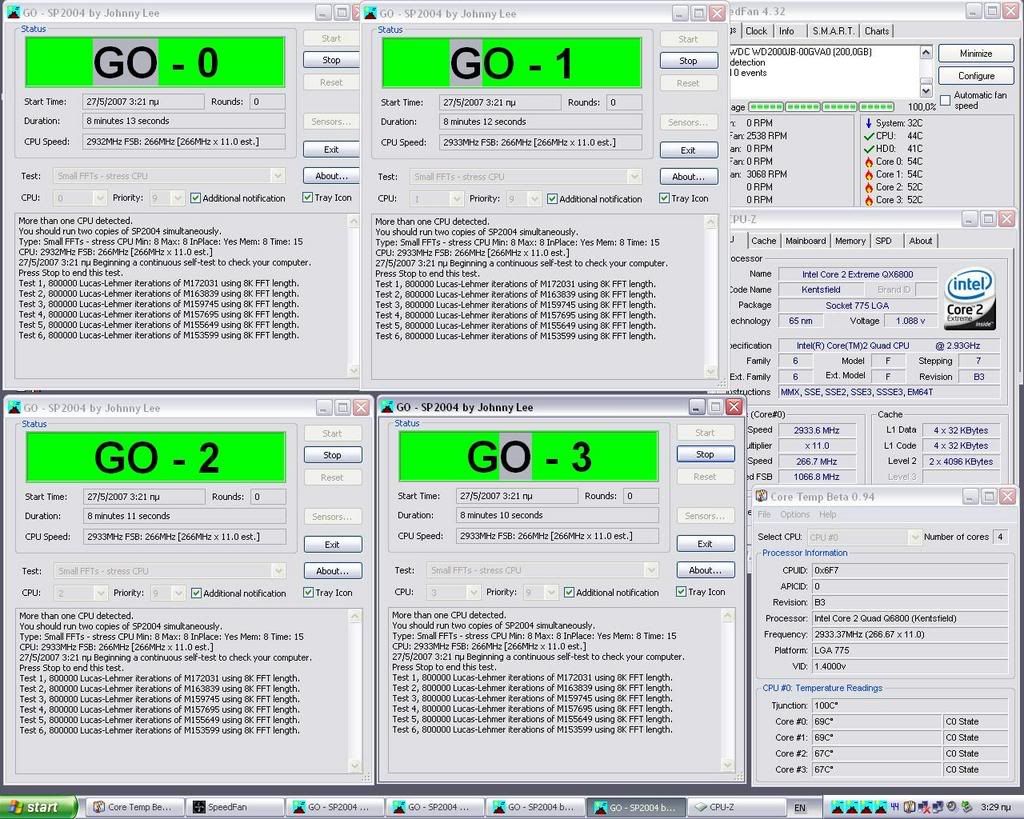Open the Memory tab in CPU-Z
The image size is (1024, 819).
click(x=850, y=240)
